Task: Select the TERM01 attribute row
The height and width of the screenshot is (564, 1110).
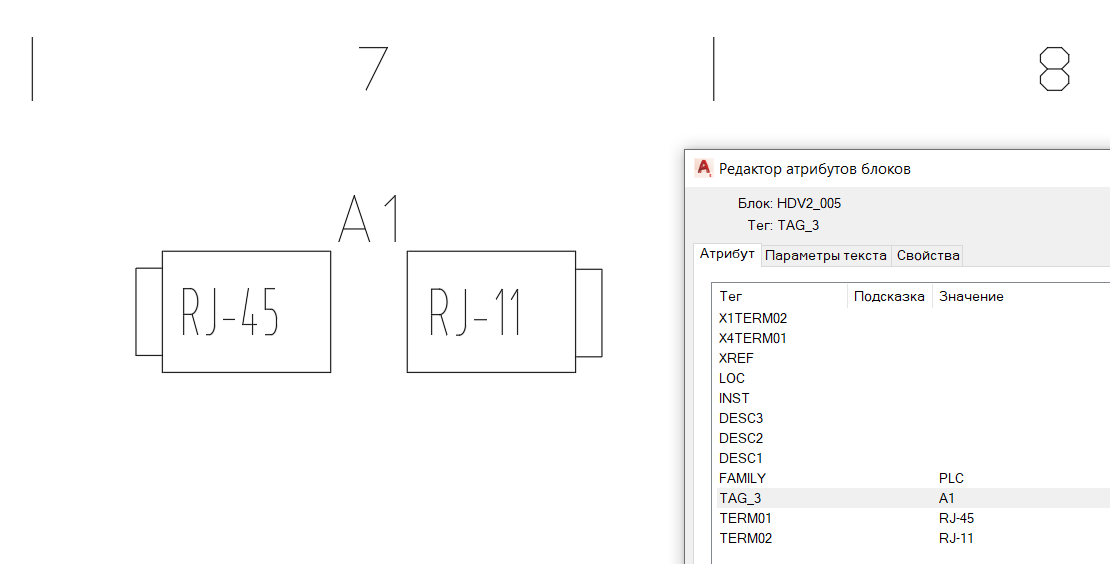Action: click(x=913, y=518)
